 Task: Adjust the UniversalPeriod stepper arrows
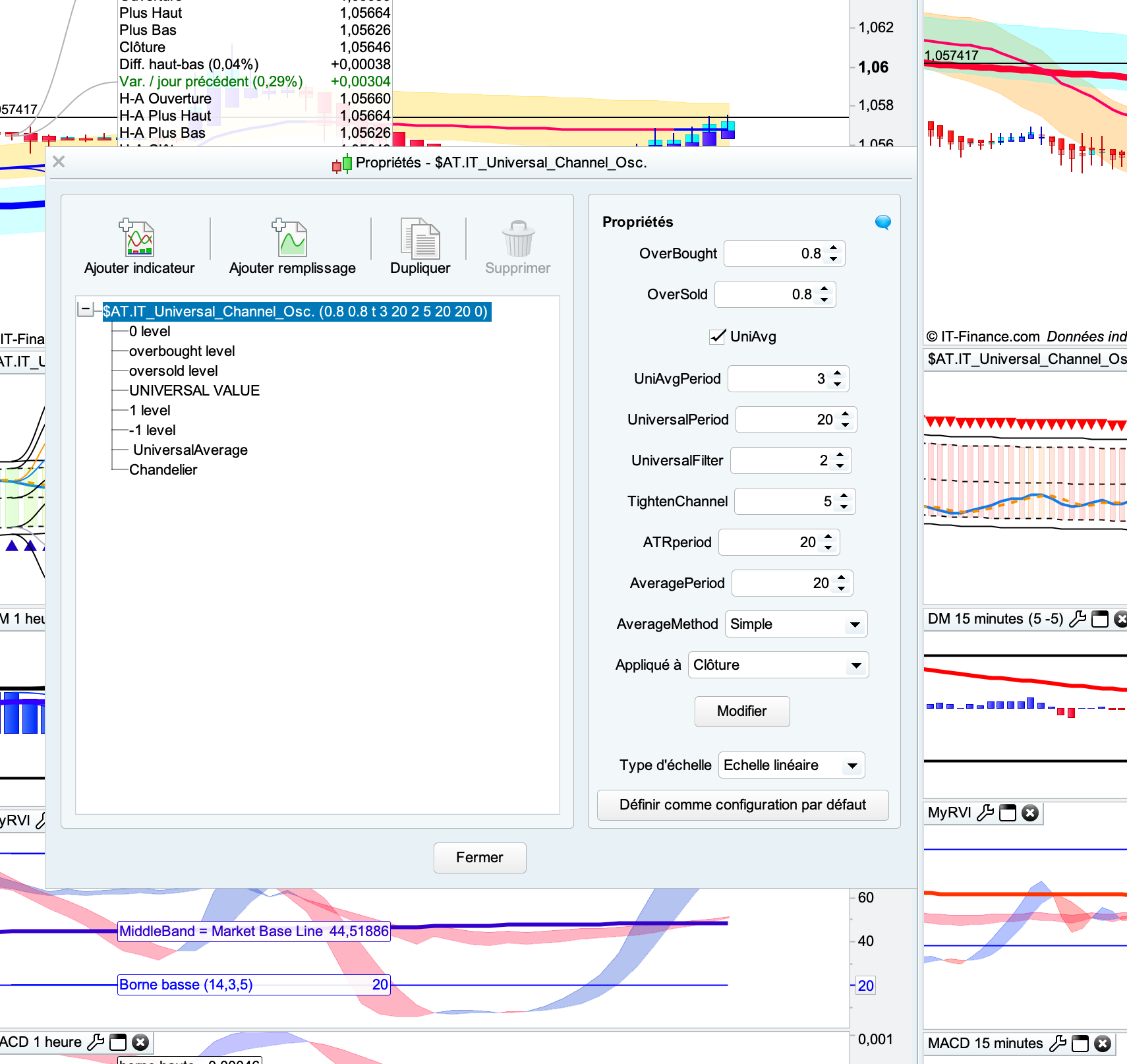point(846,420)
